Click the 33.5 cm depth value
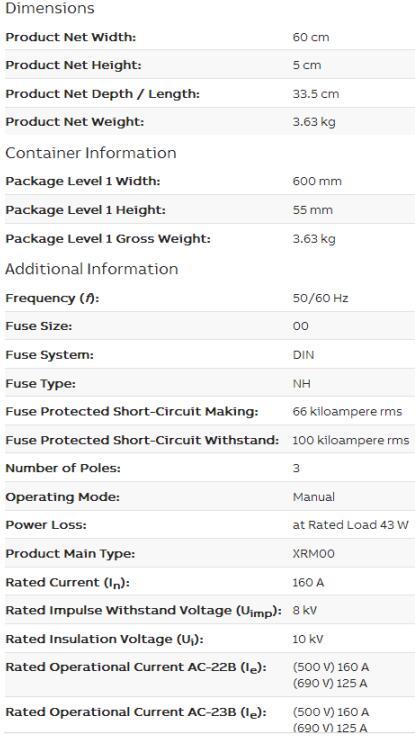This screenshot has width=419, height=736. click(x=315, y=94)
